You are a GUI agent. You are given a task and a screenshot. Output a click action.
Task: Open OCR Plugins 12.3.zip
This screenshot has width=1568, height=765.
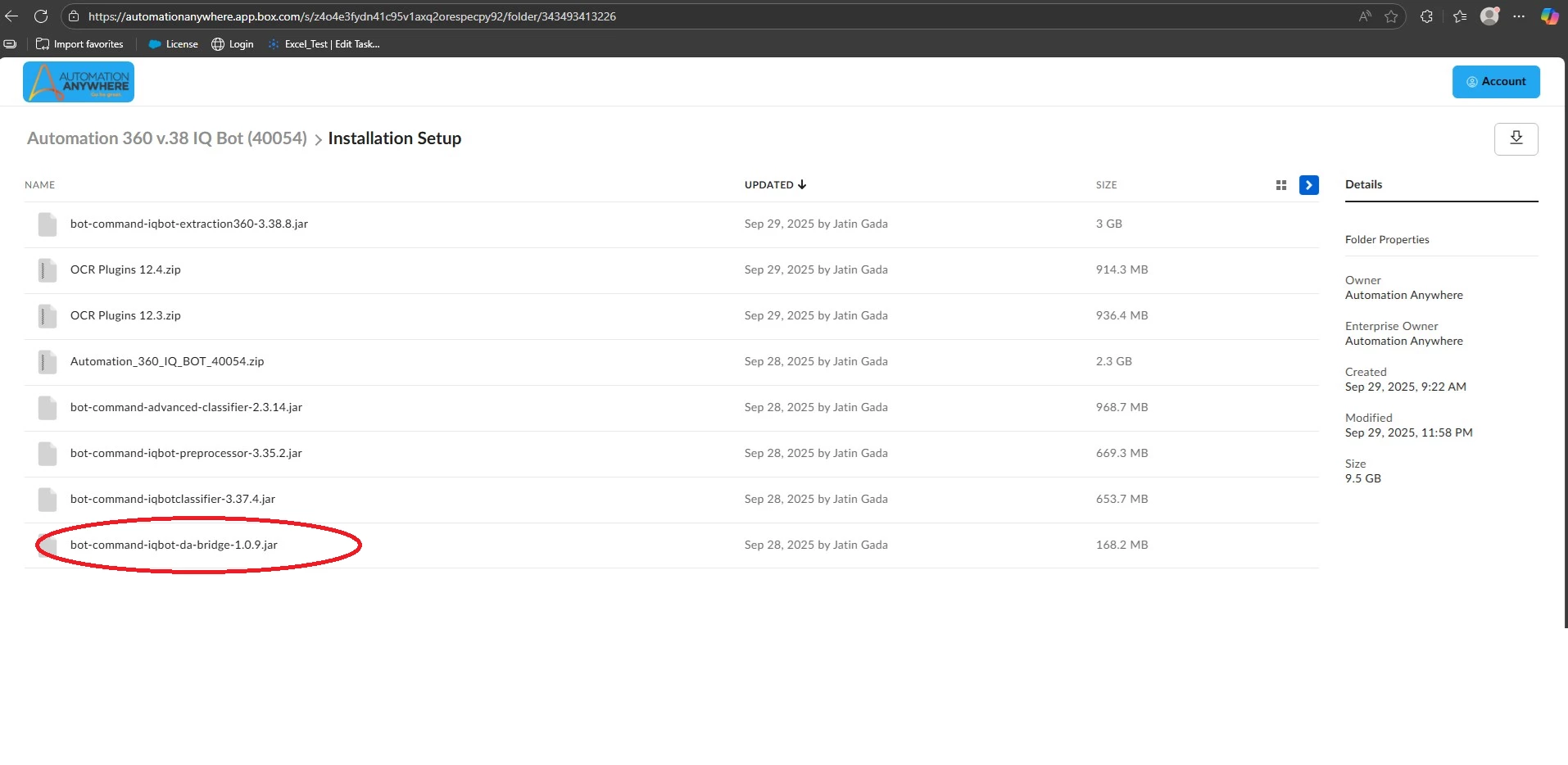pyautogui.click(x=125, y=315)
